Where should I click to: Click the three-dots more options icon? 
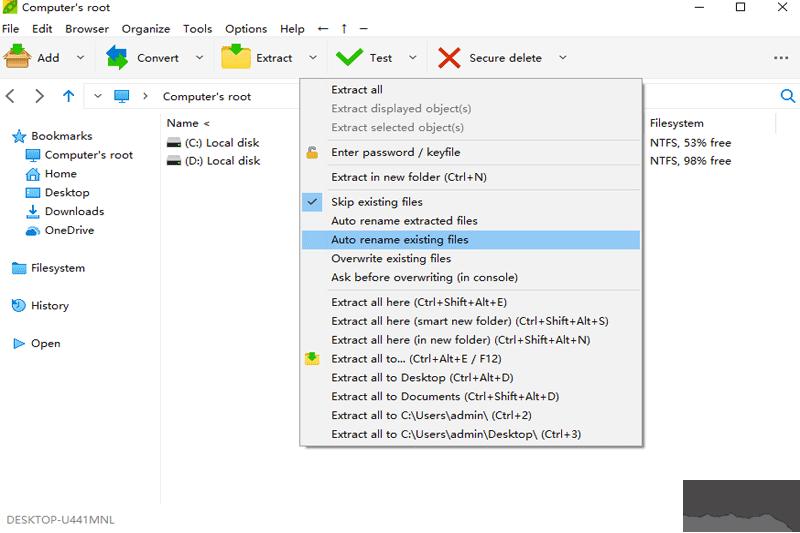click(781, 58)
